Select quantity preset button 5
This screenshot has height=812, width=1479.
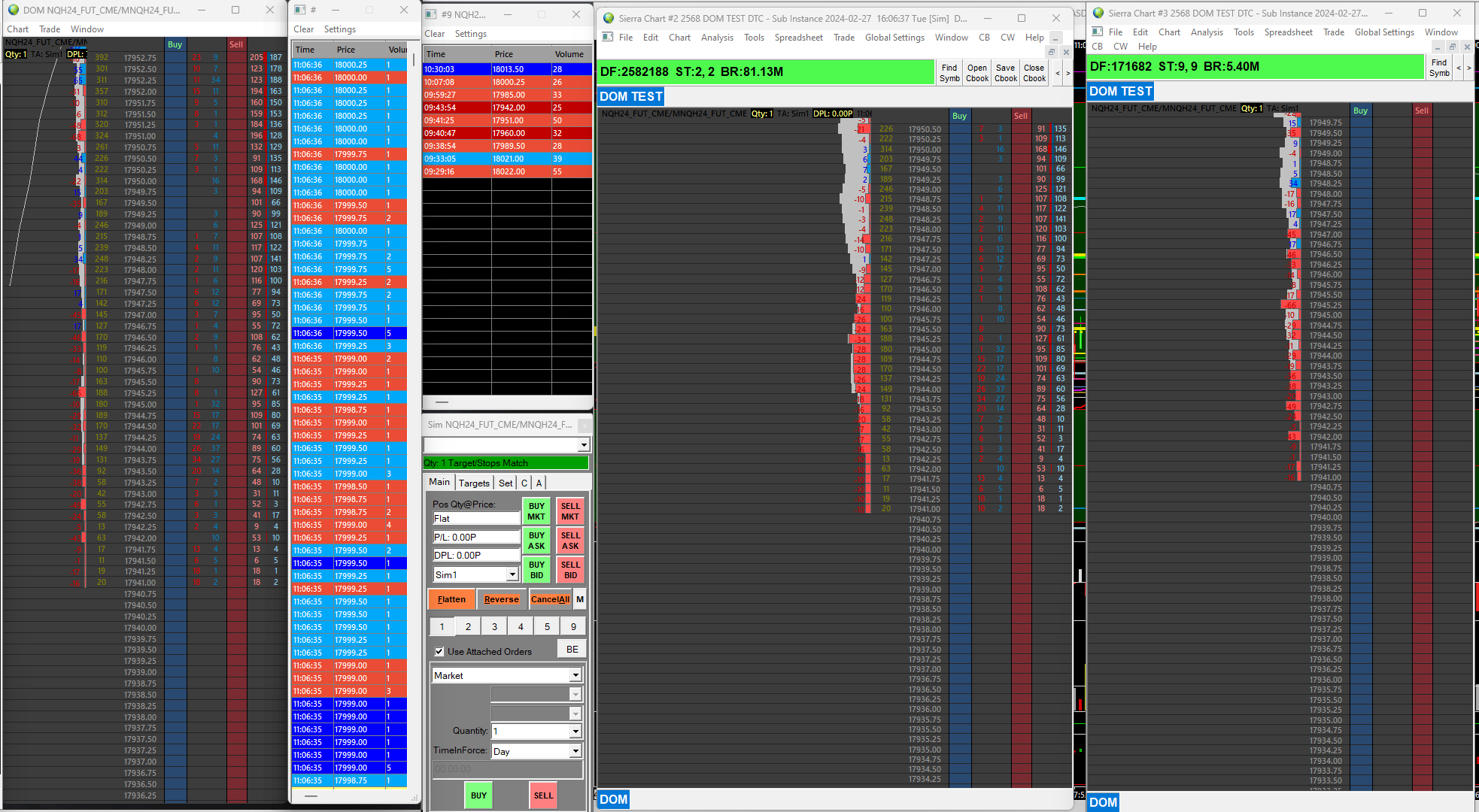click(x=547, y=626)
